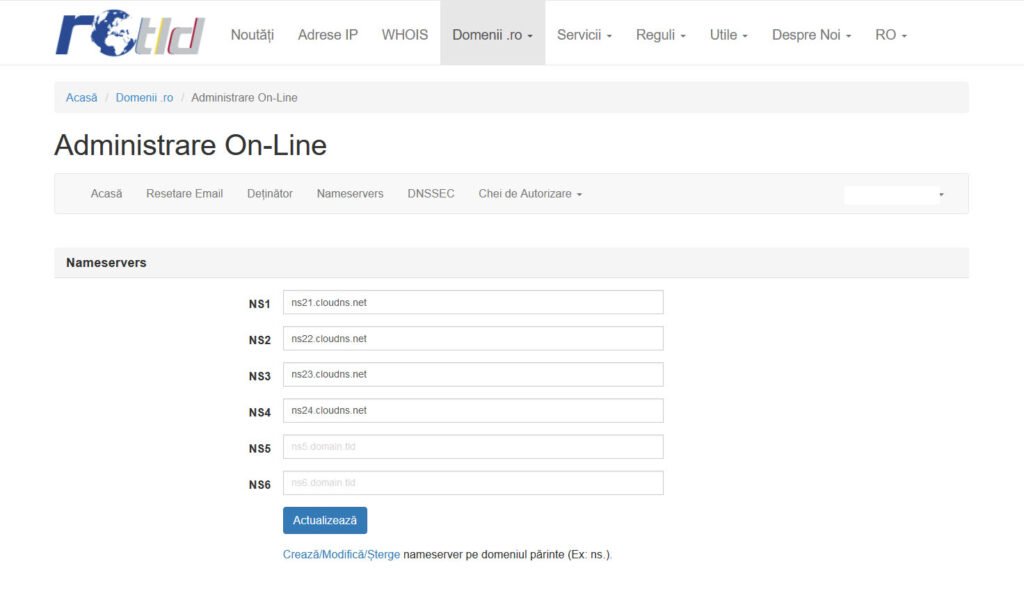Open the Resetare Email page
This screenshot has height=591, width=1024.
184,193
